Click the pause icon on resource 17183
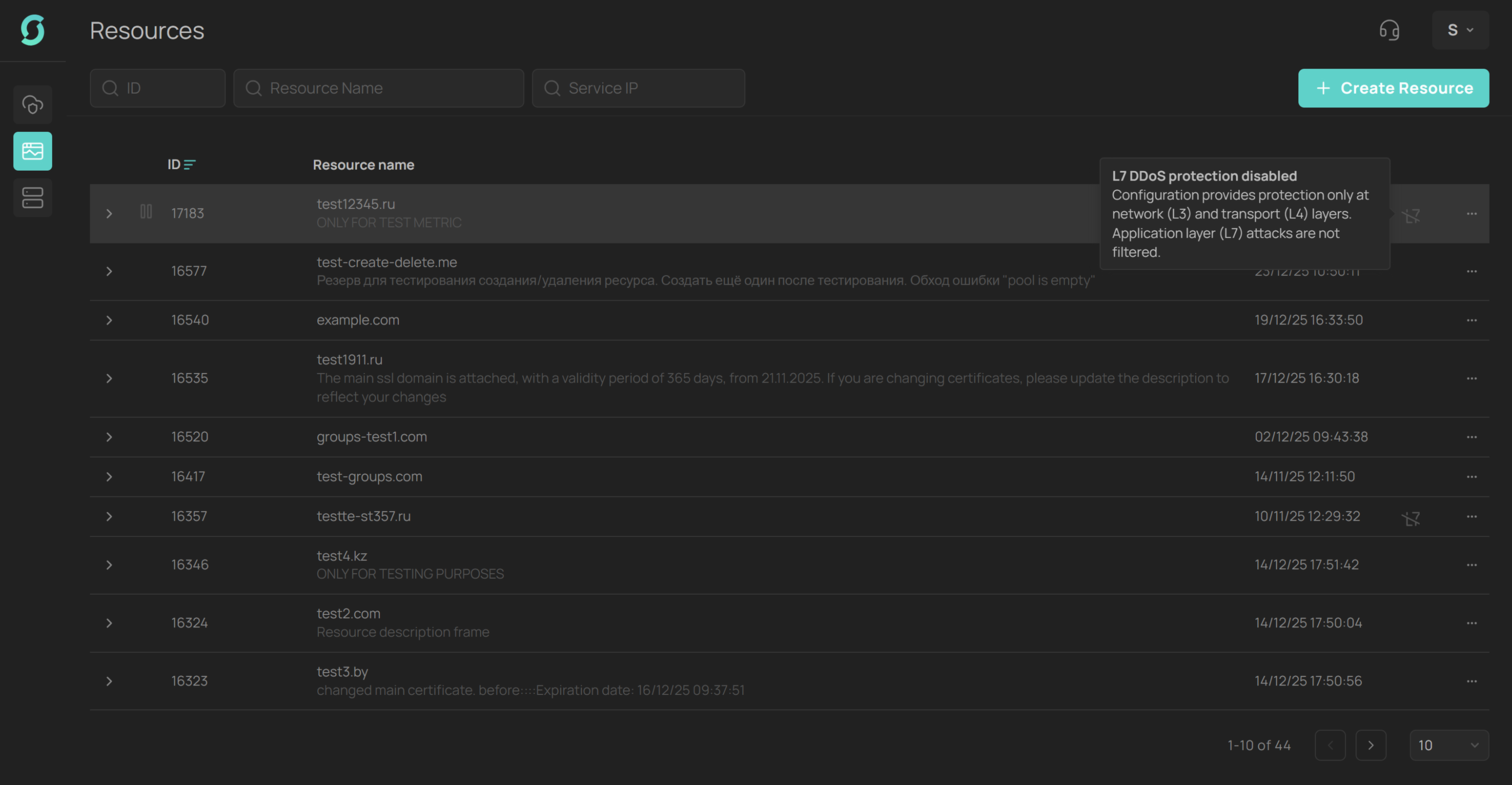Viewport: 1512px width, 785px height. pyautogui.click(x=146, y=212)
